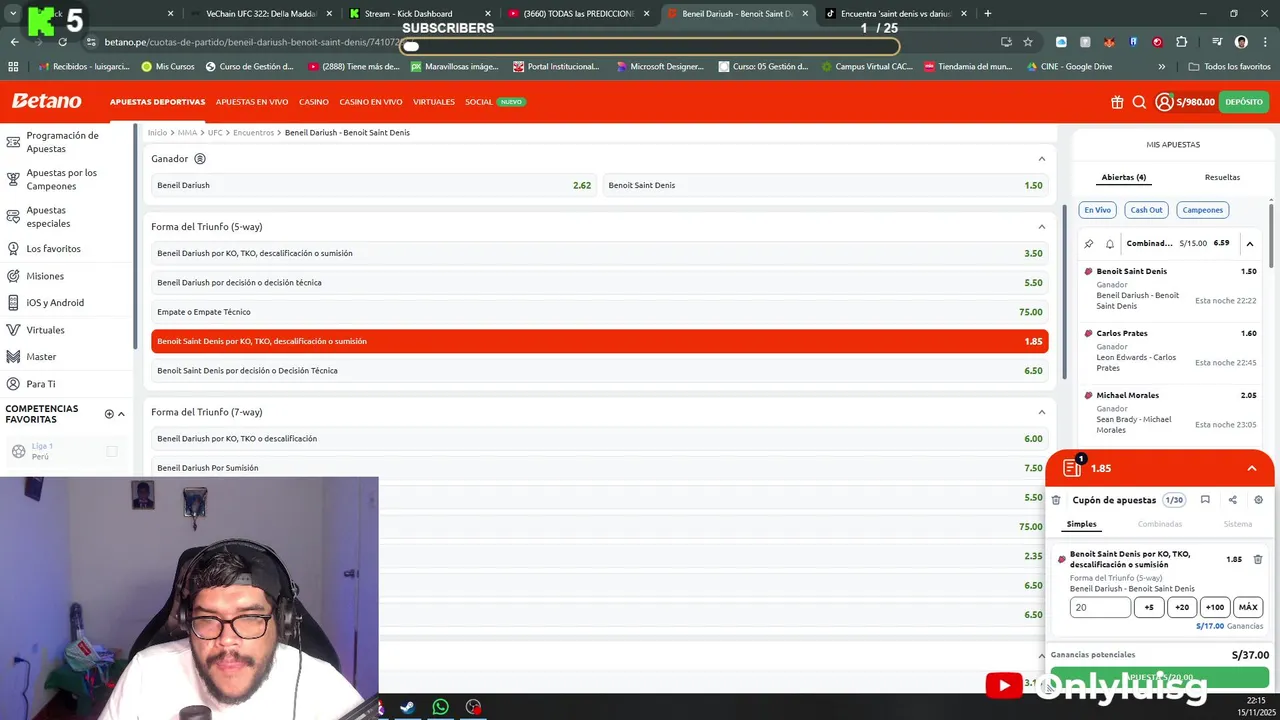Set maximum stake with MÁX
Image resolution: width=1280 pixels, height=720 pixels.
pyautogui.click(x=1248, y=607)
